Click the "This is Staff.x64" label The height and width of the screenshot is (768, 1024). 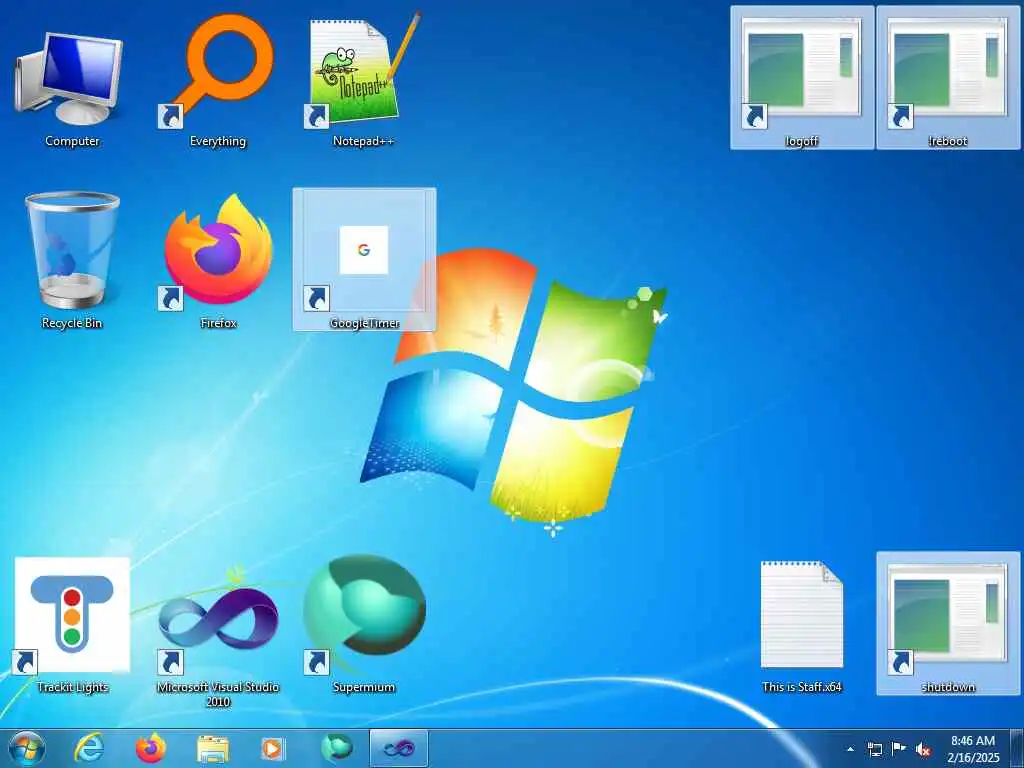(x=802, y=687)
